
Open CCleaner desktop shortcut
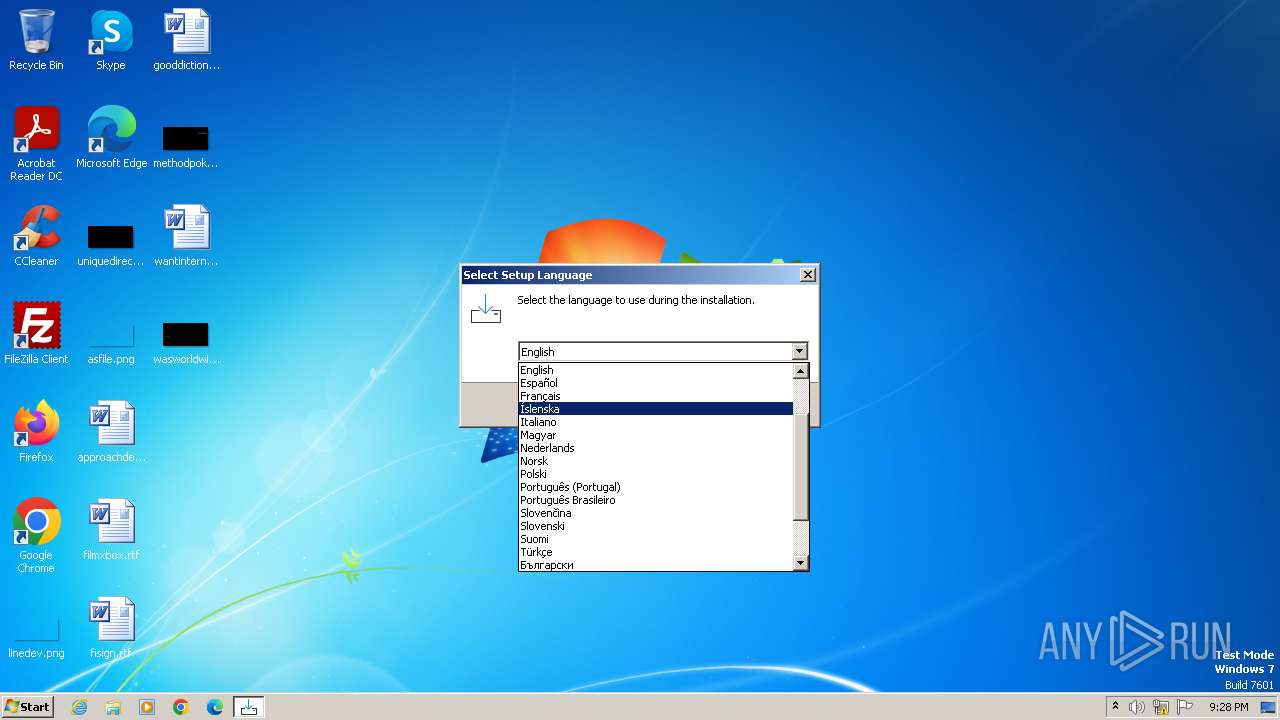[36, 236]
